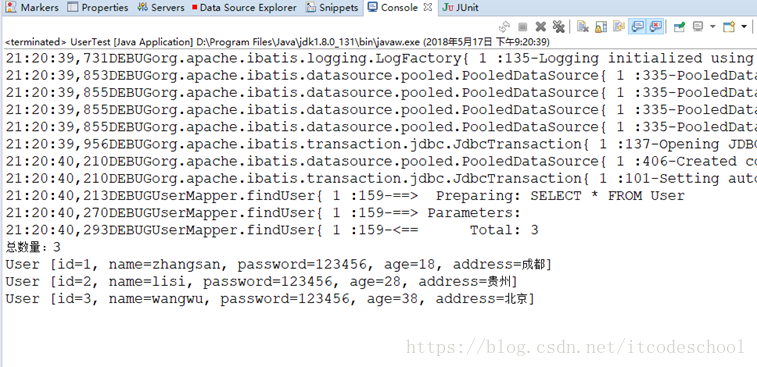
Task: Click the 21:20:39,956 JdbcTransaction Opening log line
Action: click(380, 144)
